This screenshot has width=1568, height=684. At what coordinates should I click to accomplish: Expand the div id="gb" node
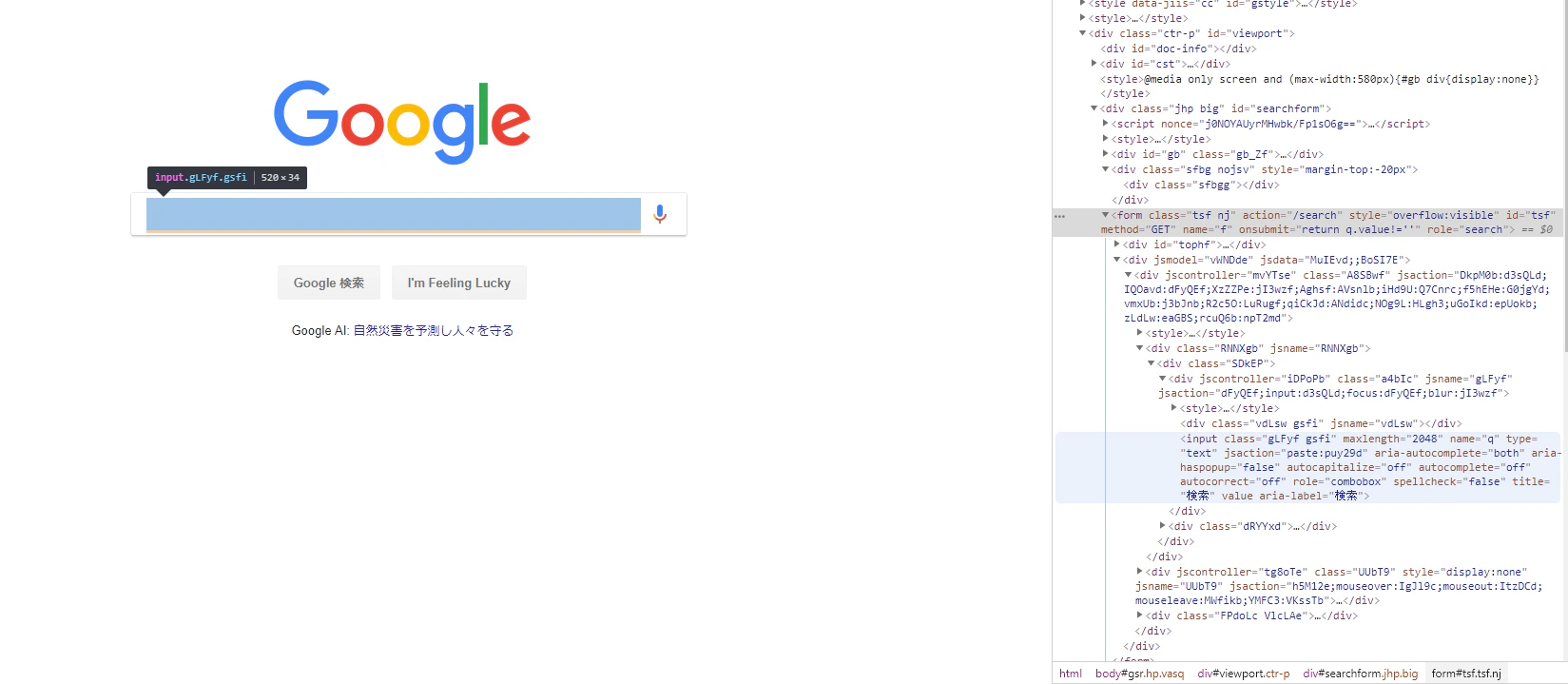click(x=1105, y=154)
